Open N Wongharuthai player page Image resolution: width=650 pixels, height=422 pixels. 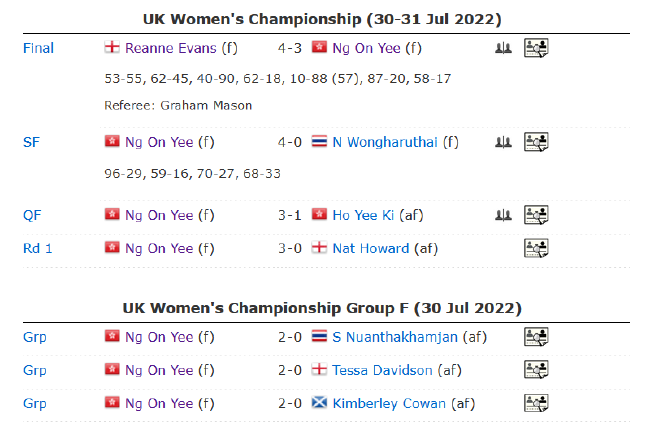tap(385, 142)
